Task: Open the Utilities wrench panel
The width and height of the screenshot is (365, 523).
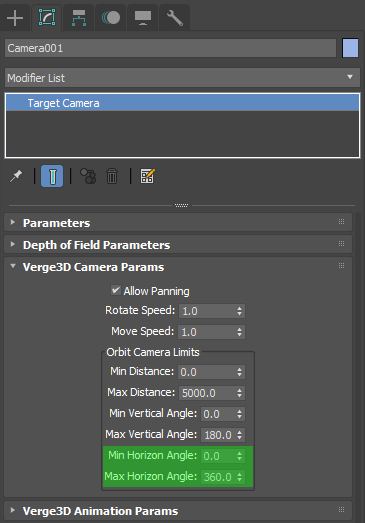Action: click(174, 18)
